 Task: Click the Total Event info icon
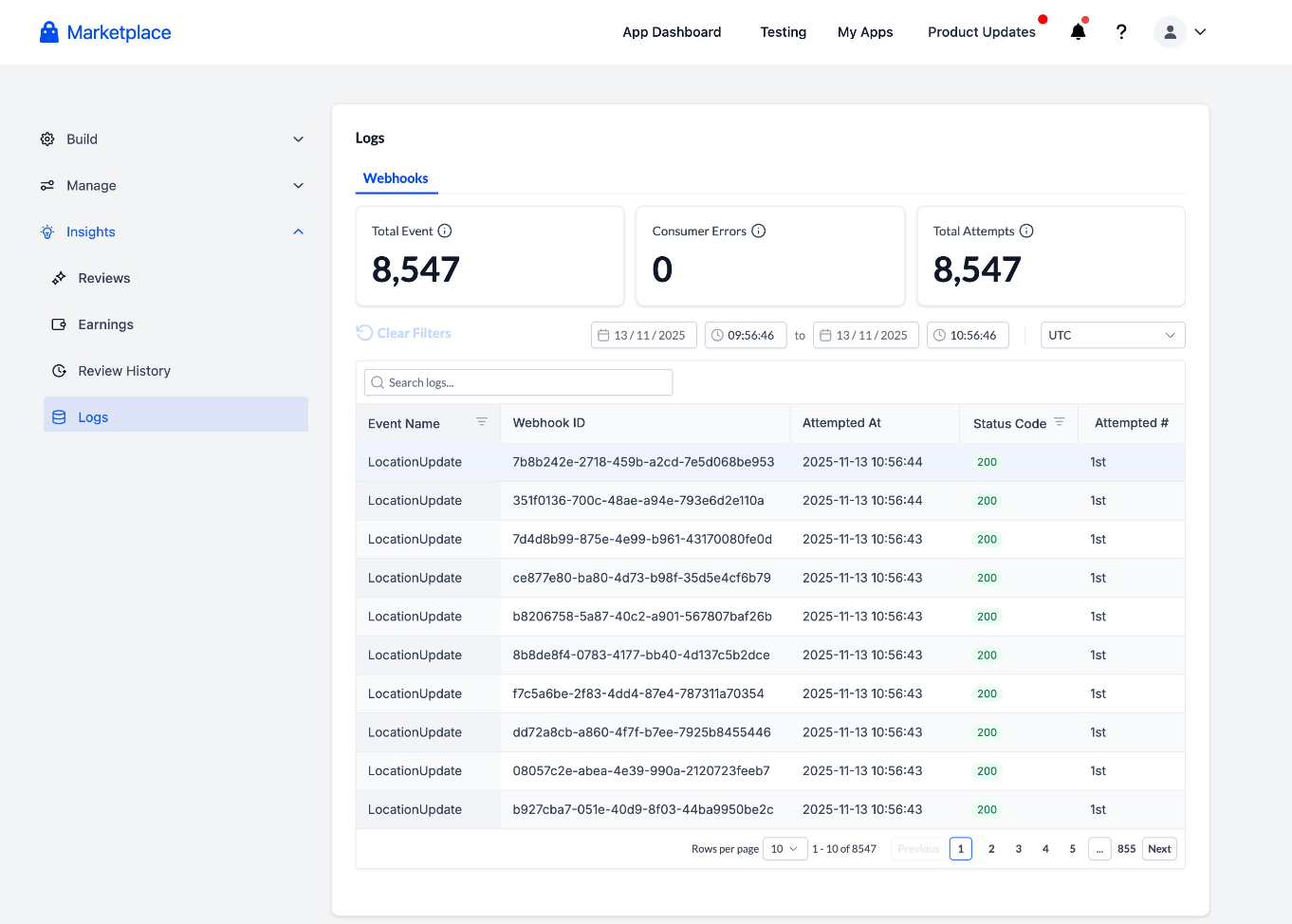pos(445,231)
